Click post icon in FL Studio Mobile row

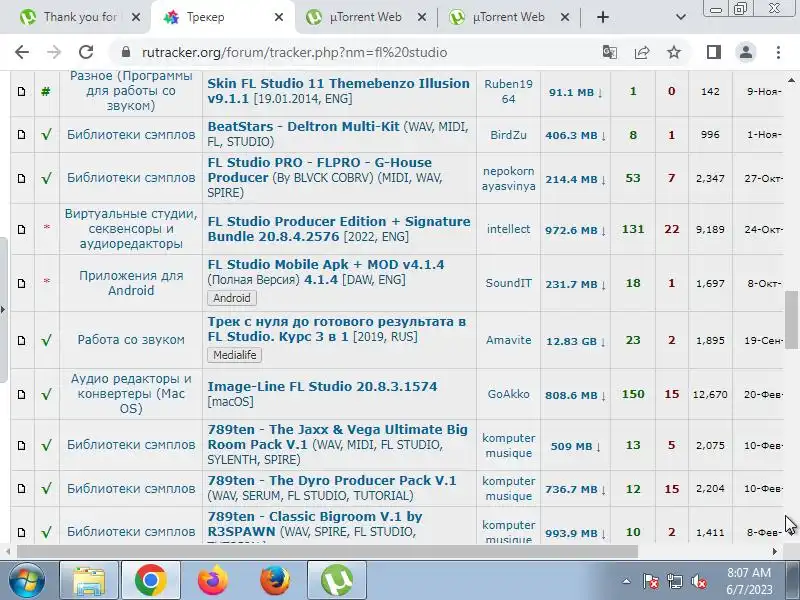pos(21,283)
